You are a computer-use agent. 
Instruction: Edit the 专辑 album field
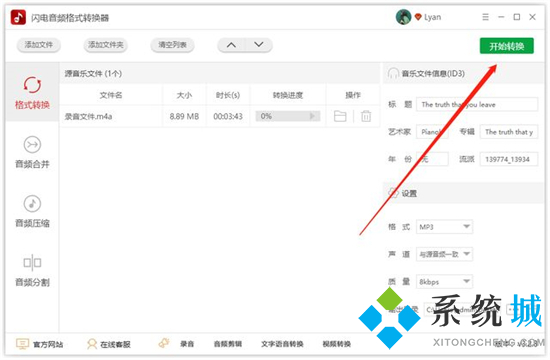[x=509, y=132]
